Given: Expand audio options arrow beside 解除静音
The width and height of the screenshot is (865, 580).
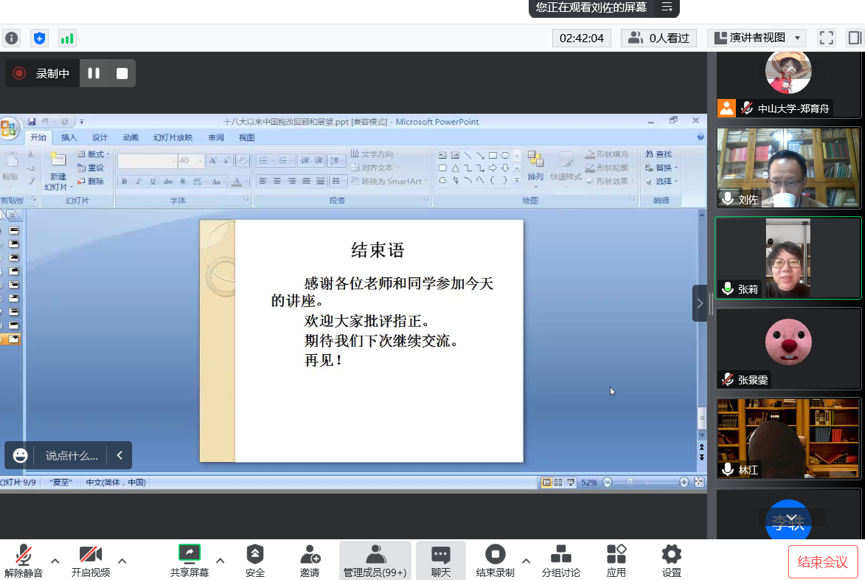Looking at the screenshot, I should pos(55,561).
